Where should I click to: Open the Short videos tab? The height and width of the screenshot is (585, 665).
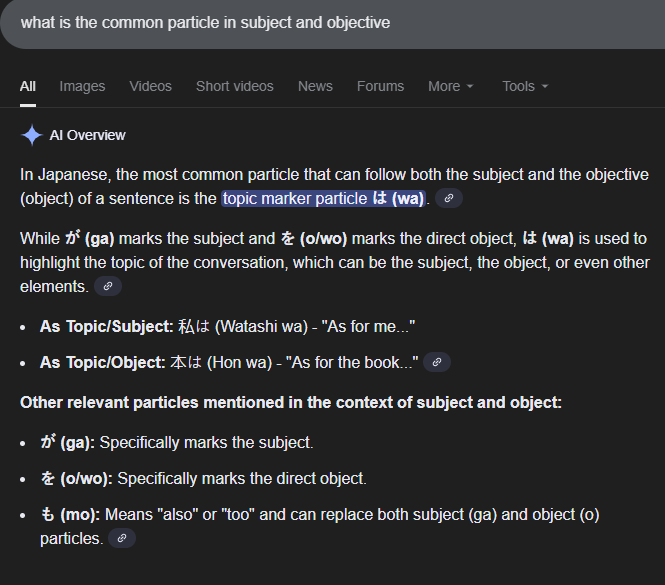tap(235, 87)
